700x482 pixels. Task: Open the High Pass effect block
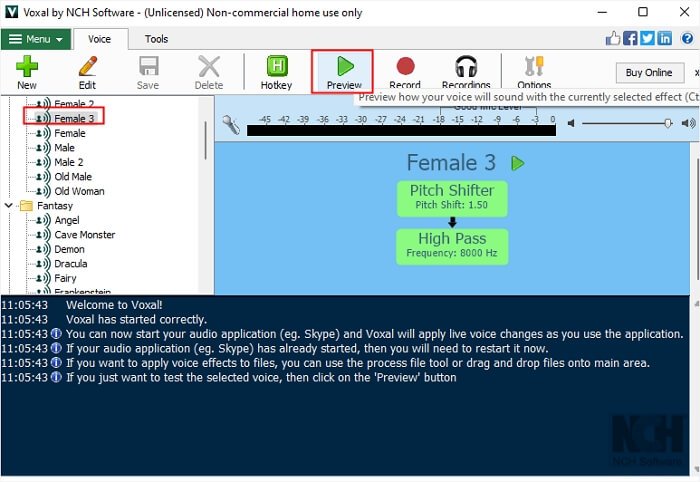[x=454, y=246]
